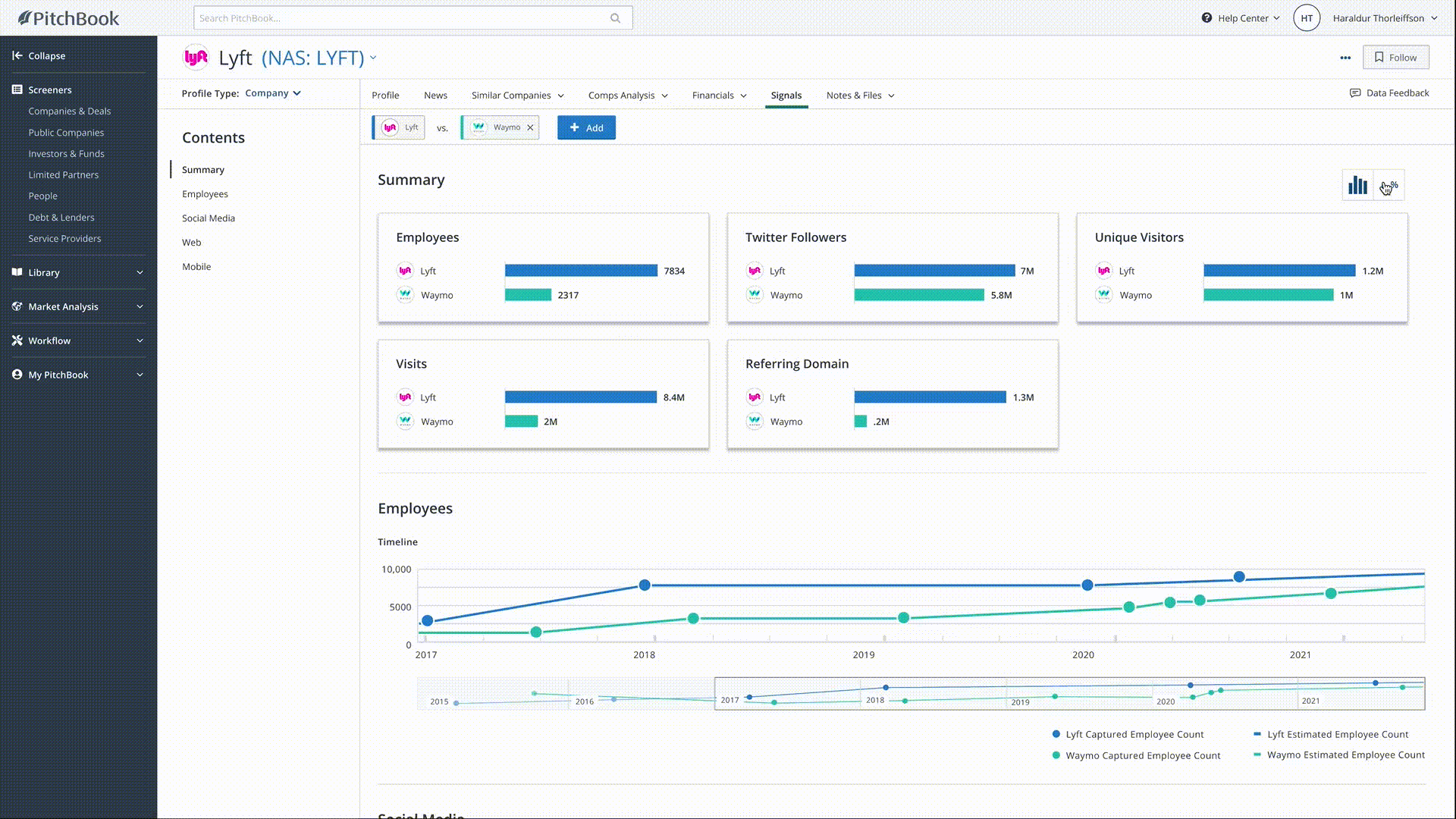Click plus icon on Add button
Viewport: 1456px width, 819px height.
574,127
